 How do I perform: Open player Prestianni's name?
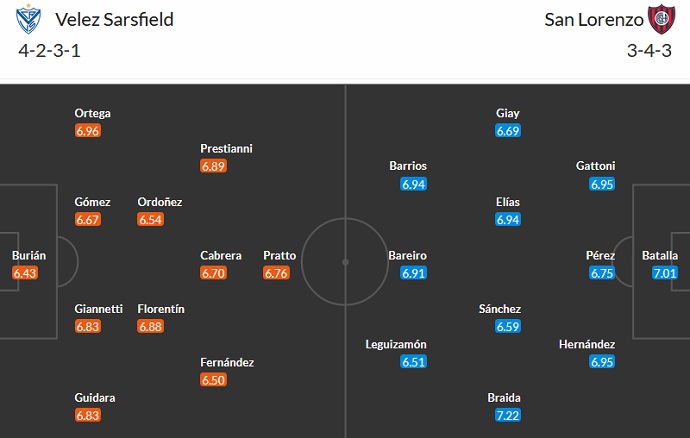click(x=226, y=148)
